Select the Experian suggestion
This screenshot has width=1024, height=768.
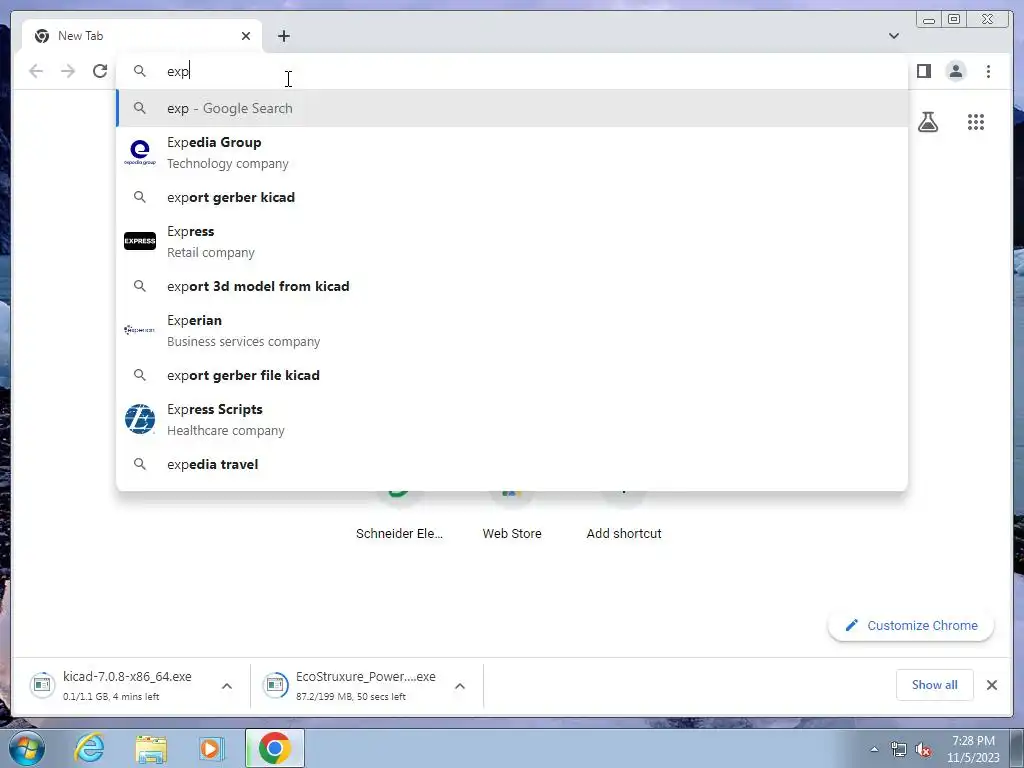tap(512, 330)
